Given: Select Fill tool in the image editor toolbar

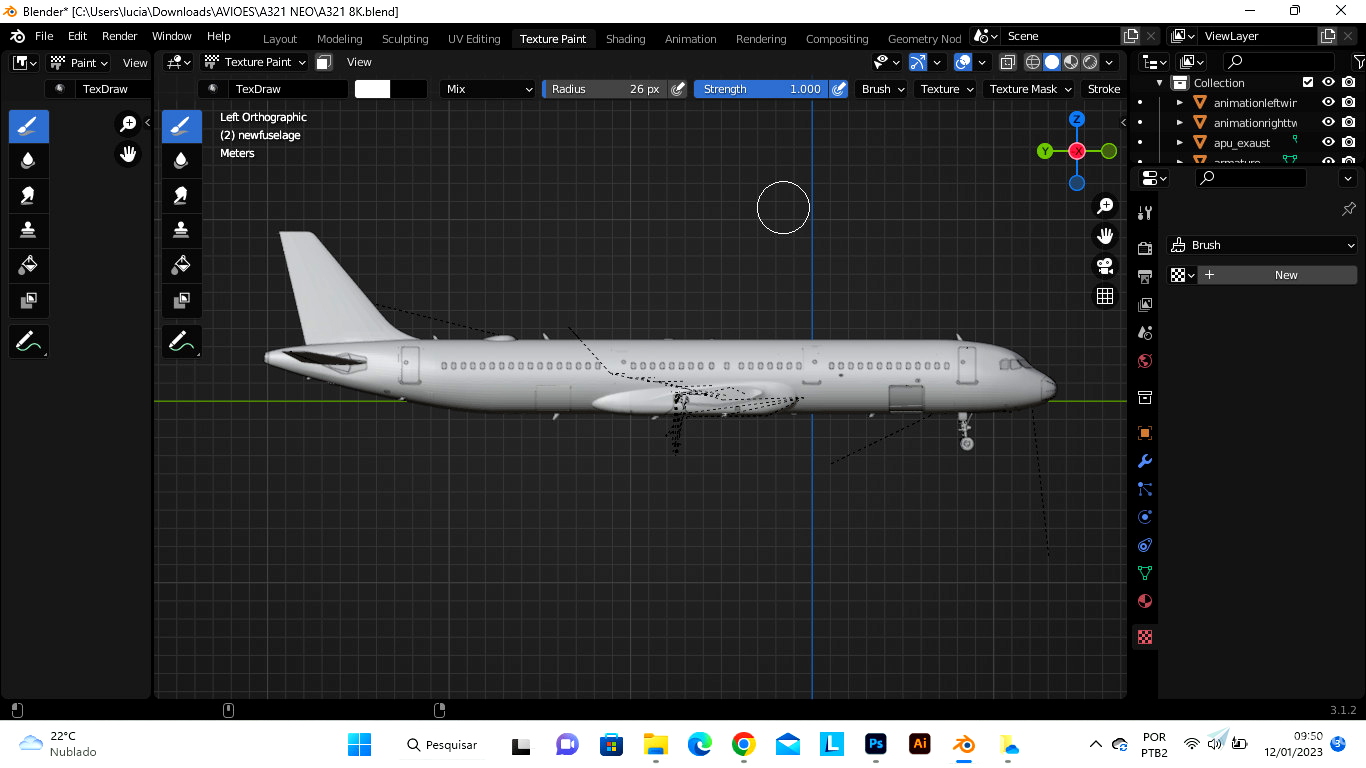Looking at the screenshot, I should tap(28, 265).
